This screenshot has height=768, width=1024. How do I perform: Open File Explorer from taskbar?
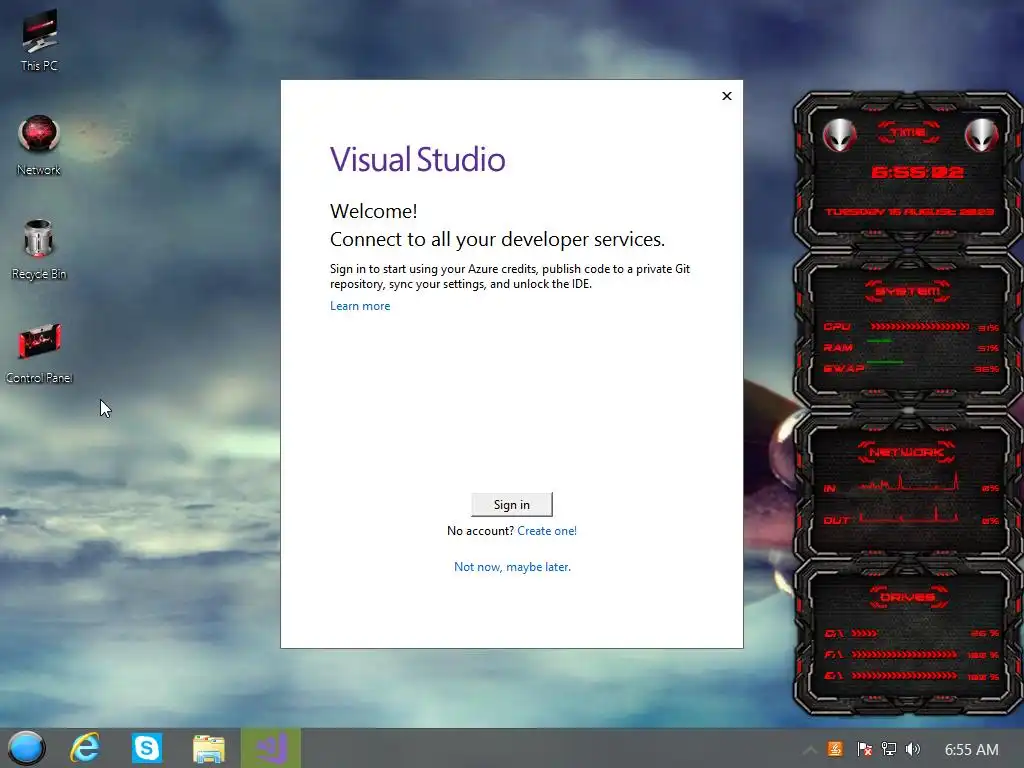(209, 748)
